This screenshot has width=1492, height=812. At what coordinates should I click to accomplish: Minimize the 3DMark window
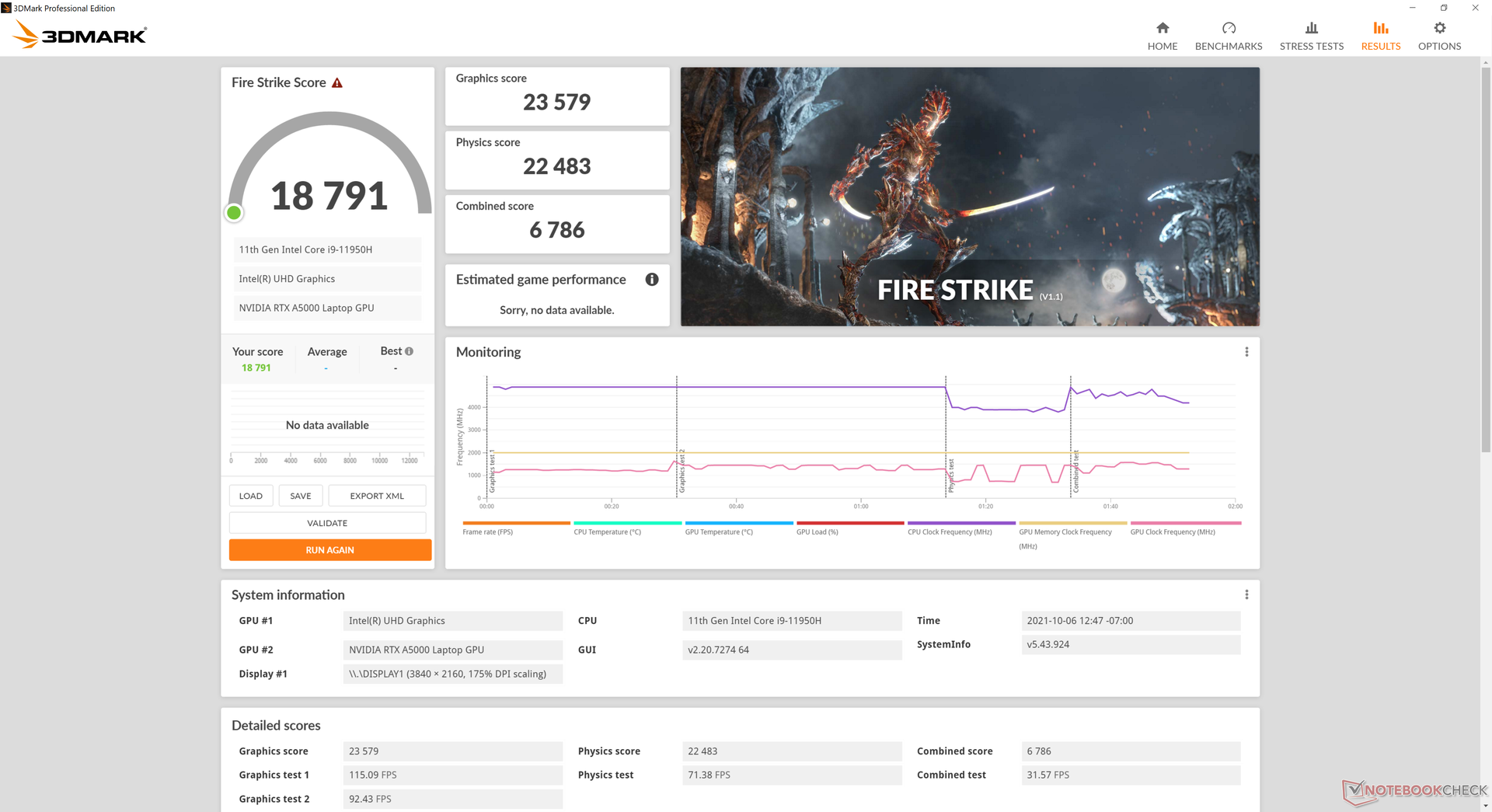click(x=1413, y=8)
